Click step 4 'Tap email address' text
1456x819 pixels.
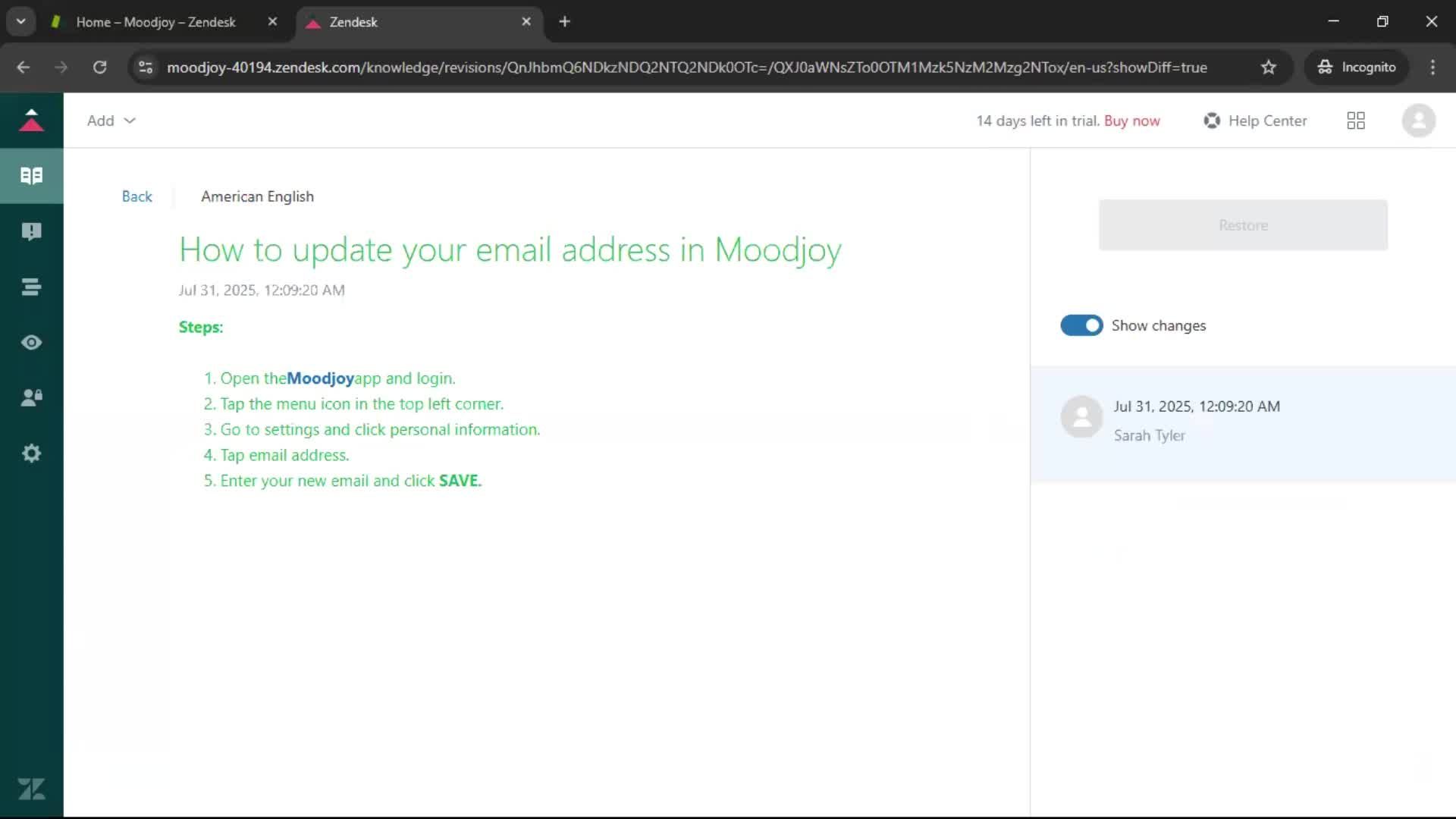(x=284, y=455)
